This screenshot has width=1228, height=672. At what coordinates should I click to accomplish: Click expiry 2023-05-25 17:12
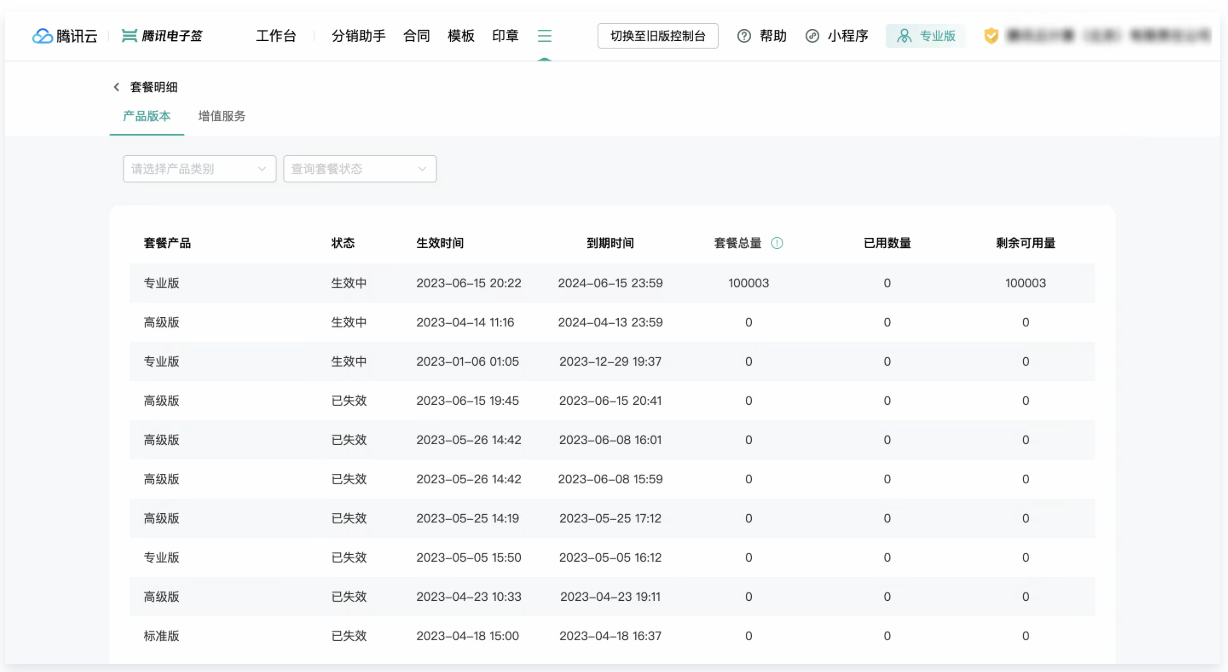click(x=610, y=518)
